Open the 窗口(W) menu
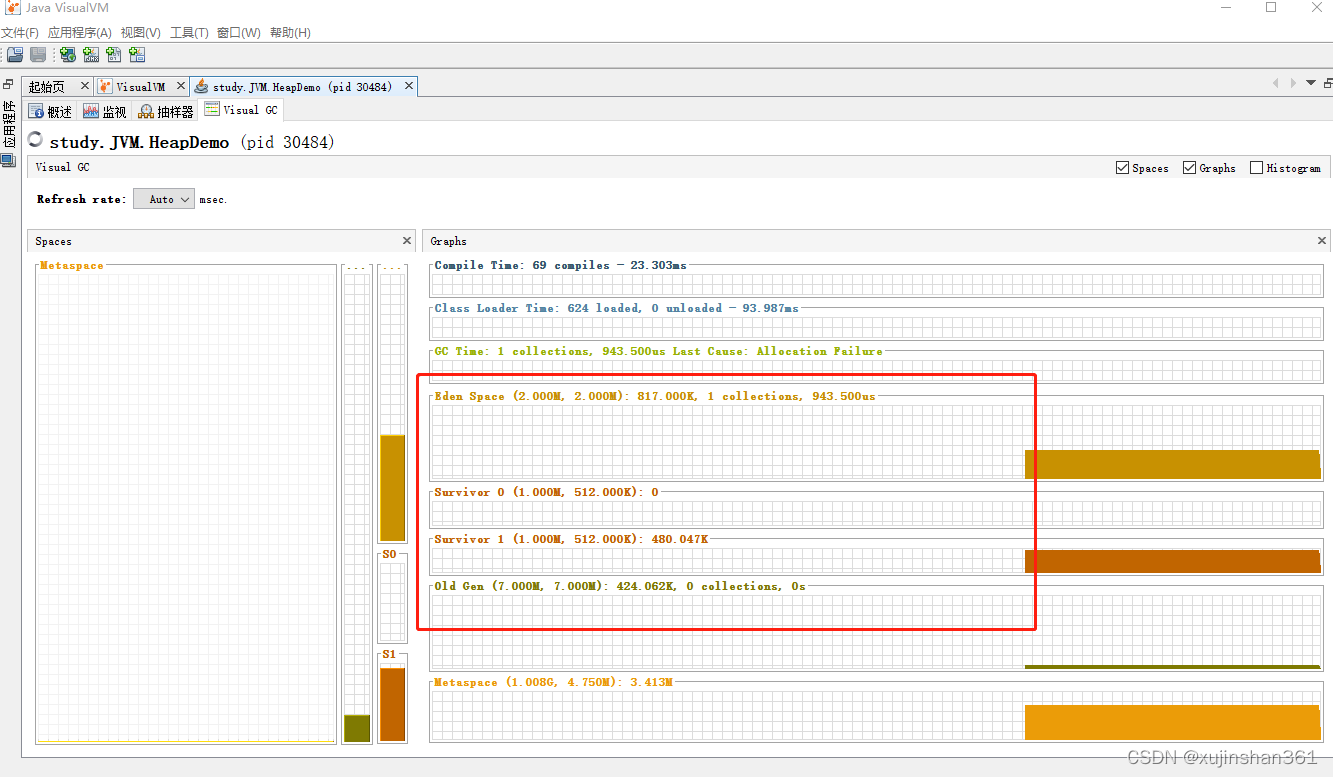Viewport: 1333px width, 777px height. click(239, 33)
